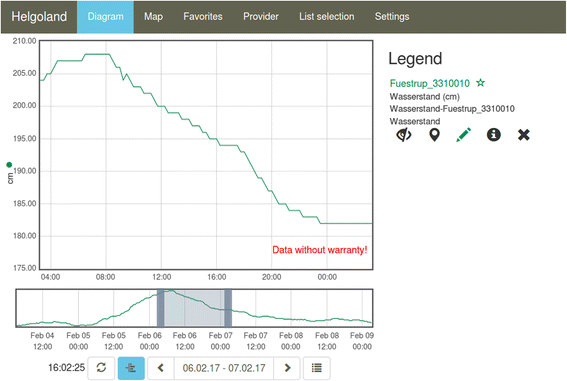This screenshot has height=381, width=567.
Task: Click the Fuestrup_3310010 legend title
Action: [430, 84]
